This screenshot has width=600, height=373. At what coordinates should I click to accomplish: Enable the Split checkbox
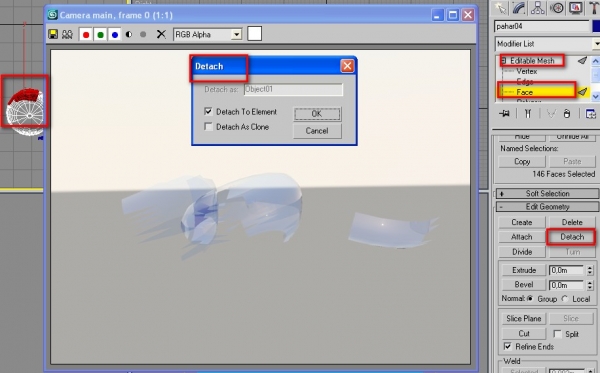point(558,334)
